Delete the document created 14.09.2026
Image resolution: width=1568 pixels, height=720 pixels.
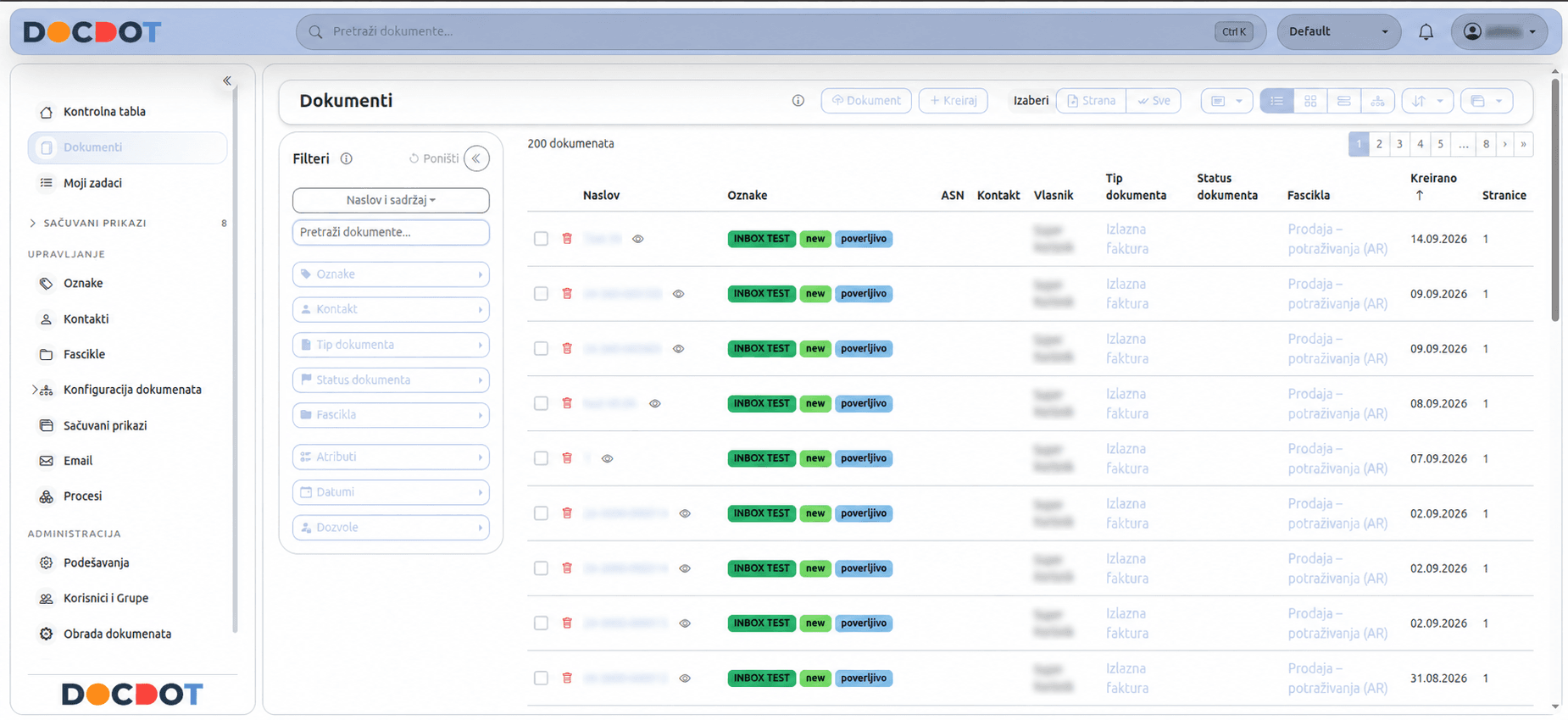coord(567,239)
